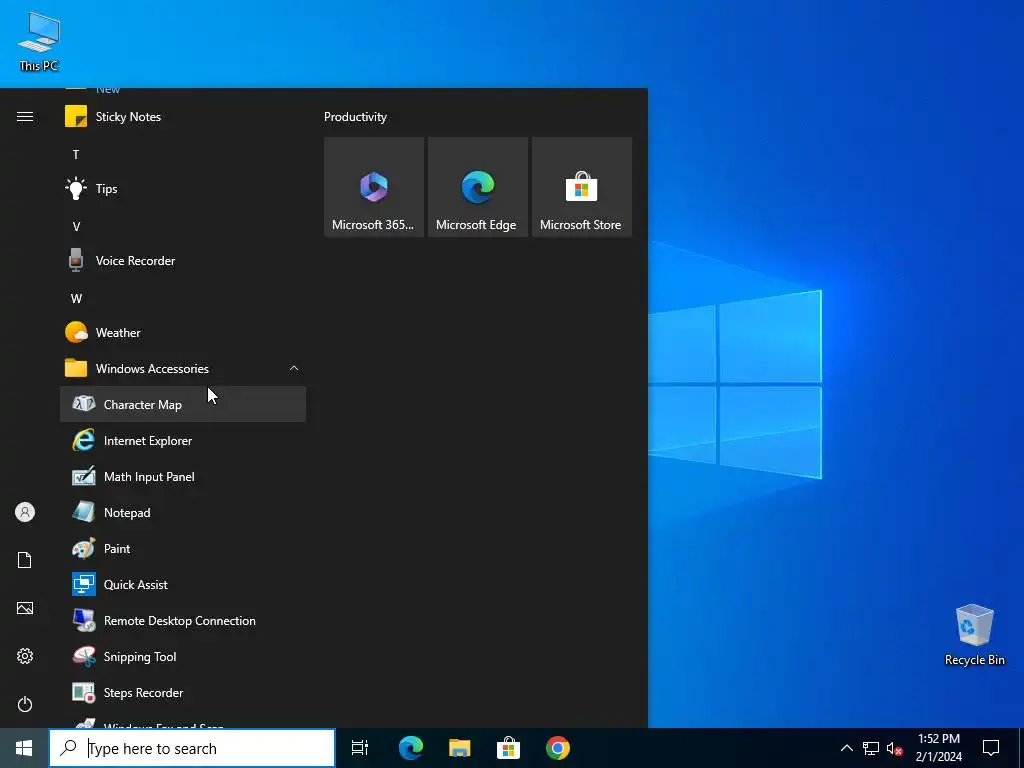Launch Edge from the taskbar
The width and height of the screenshot is (1024, 768).
[411, 748]
